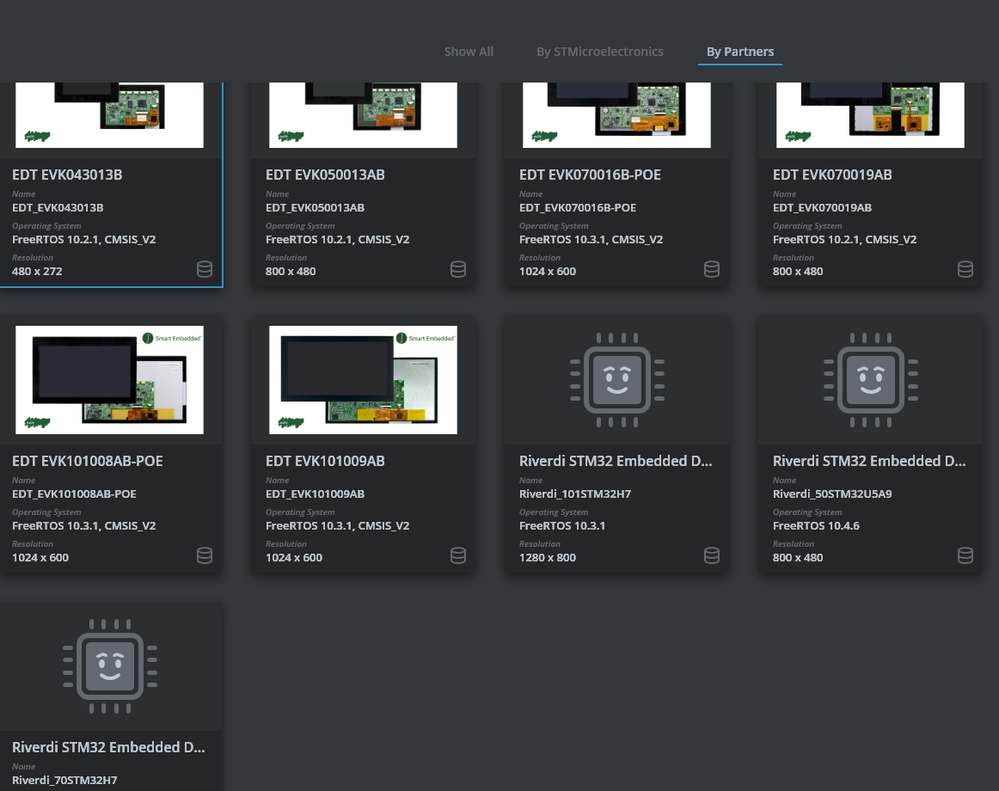Click the chip illustration on Riverdi_101STM32H7 card
Viewport: 999px width, 791px height.
(x=616, y=380)
